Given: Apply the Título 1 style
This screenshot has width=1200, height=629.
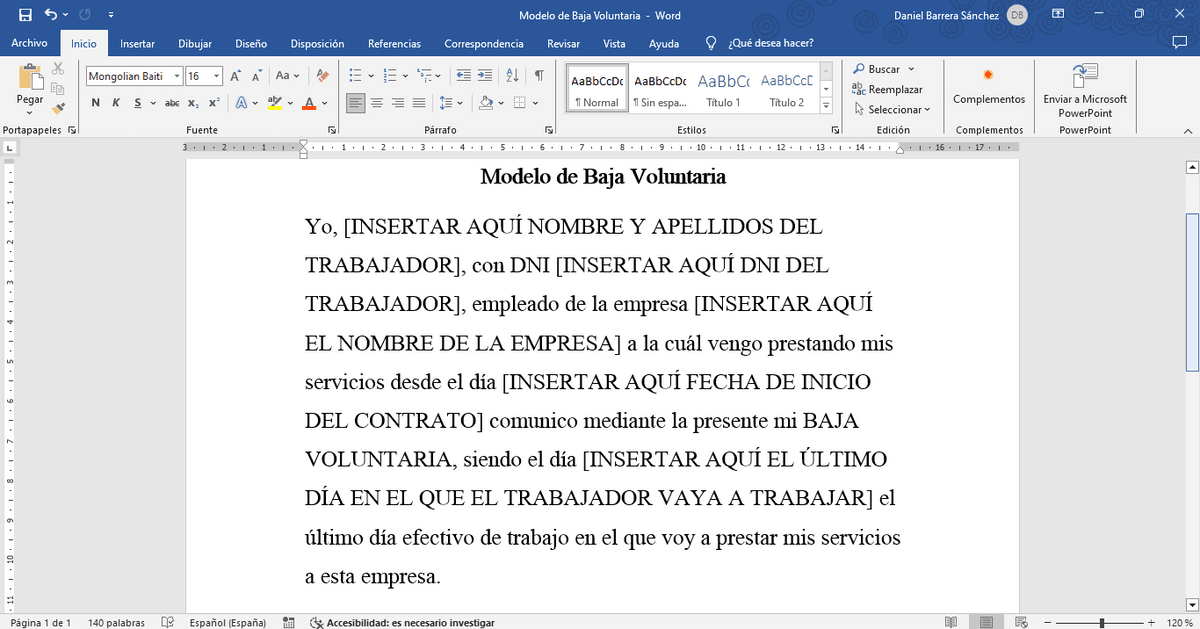Looking at the screenshot, I should coord(723,89).
